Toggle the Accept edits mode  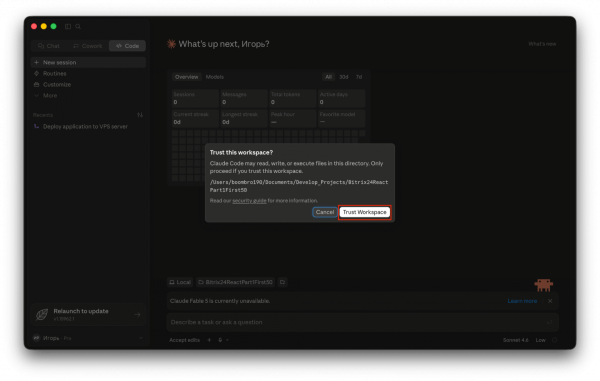tap(184, 340)
